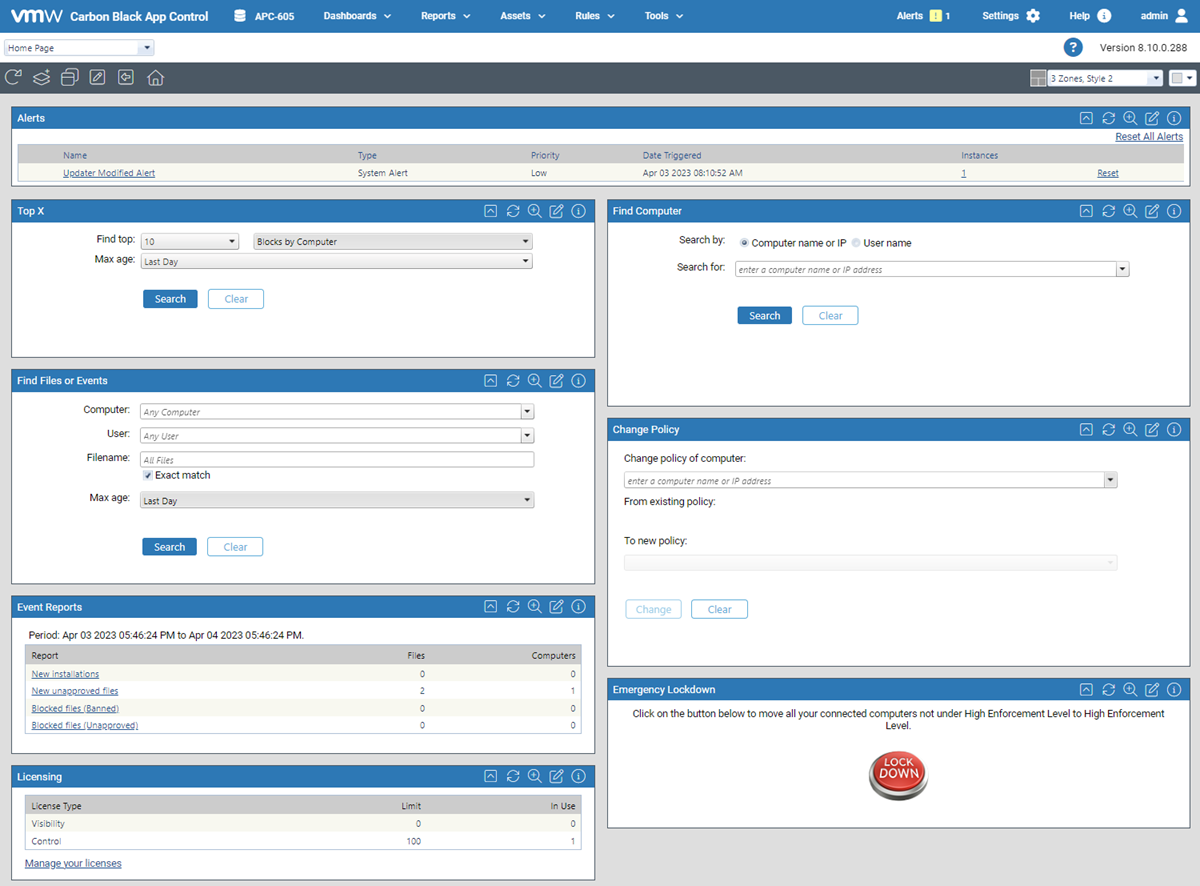Viewport: 1200px width, 886px height.
Task: Expand the Blocks by Computer dropdown
Action: (x=524, y=241)
